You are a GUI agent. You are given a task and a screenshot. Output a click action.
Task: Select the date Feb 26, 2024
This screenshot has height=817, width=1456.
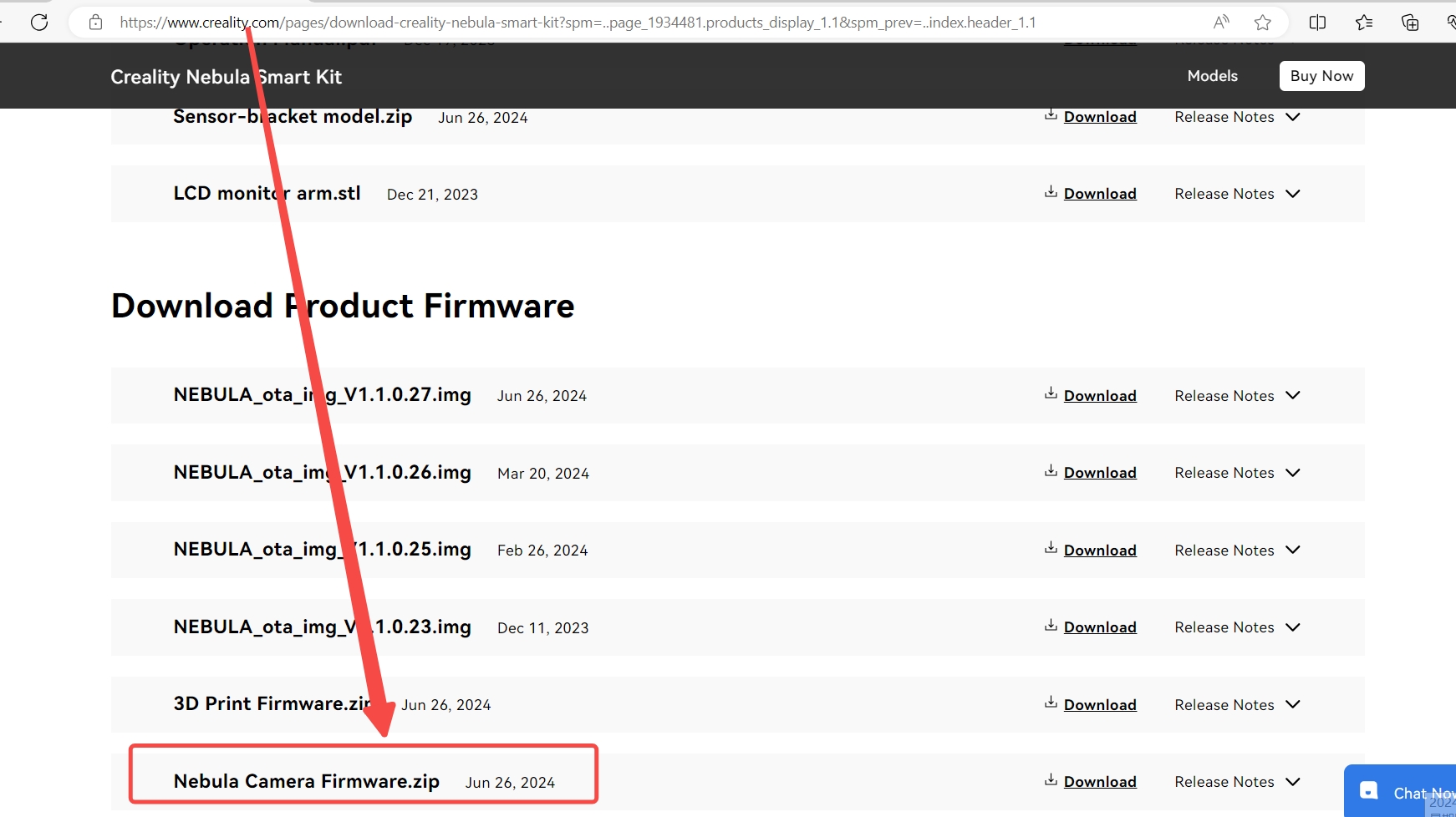coord(542,551)
